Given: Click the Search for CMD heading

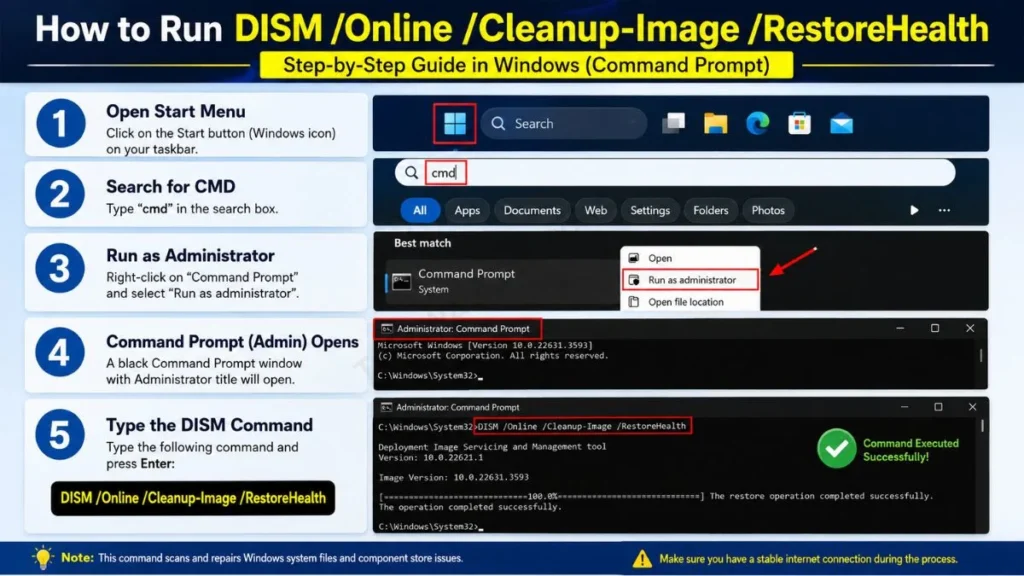Looking at the screenshot, I should point(170,186).
